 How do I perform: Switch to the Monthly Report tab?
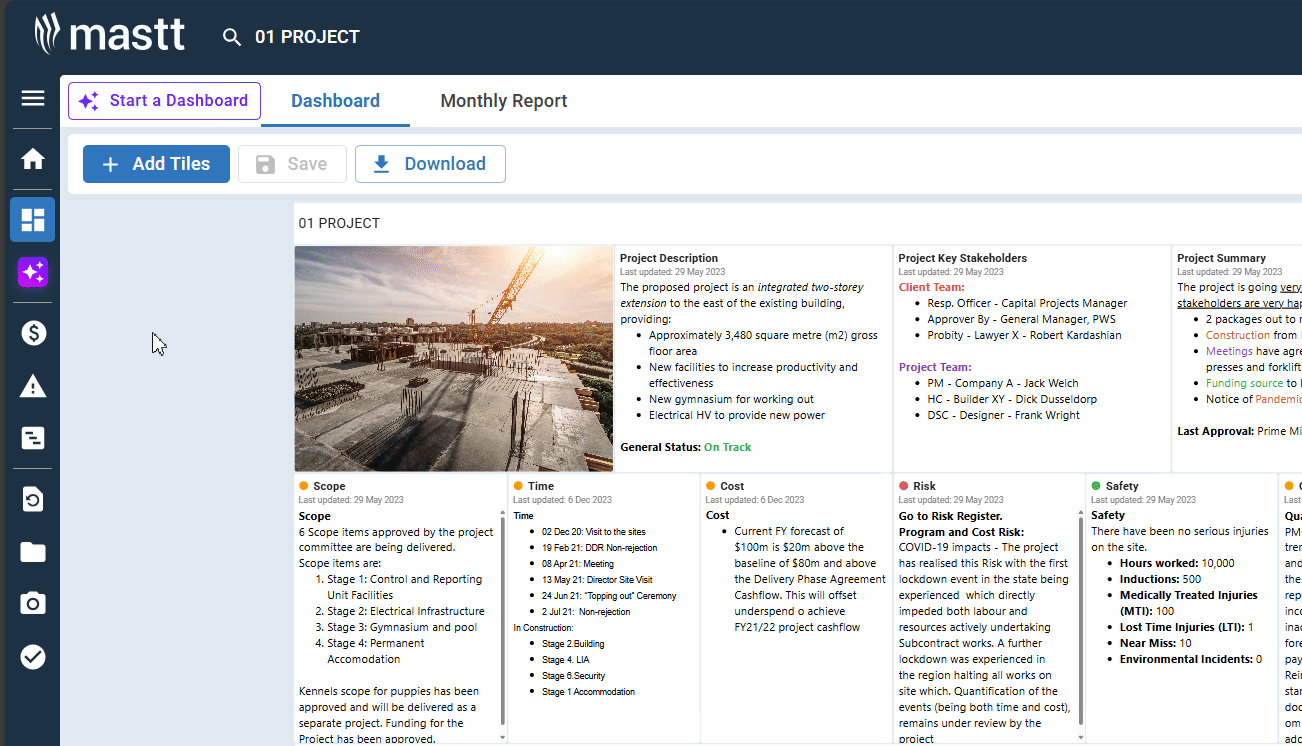coord(503,101)
